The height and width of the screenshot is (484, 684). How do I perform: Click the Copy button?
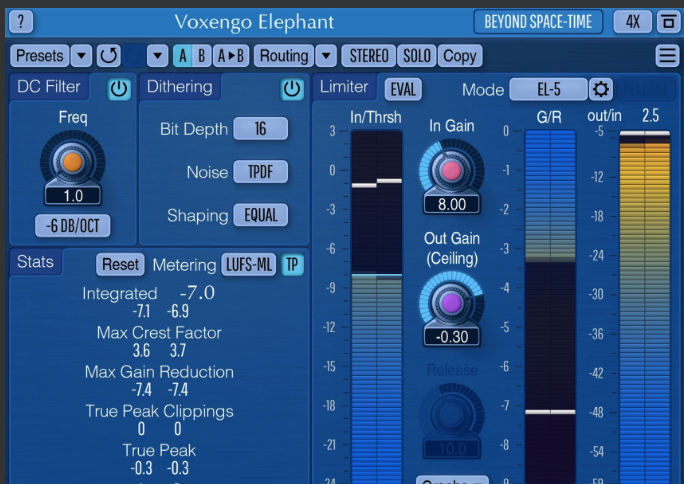pyautogui.click(x=460, y=56)
